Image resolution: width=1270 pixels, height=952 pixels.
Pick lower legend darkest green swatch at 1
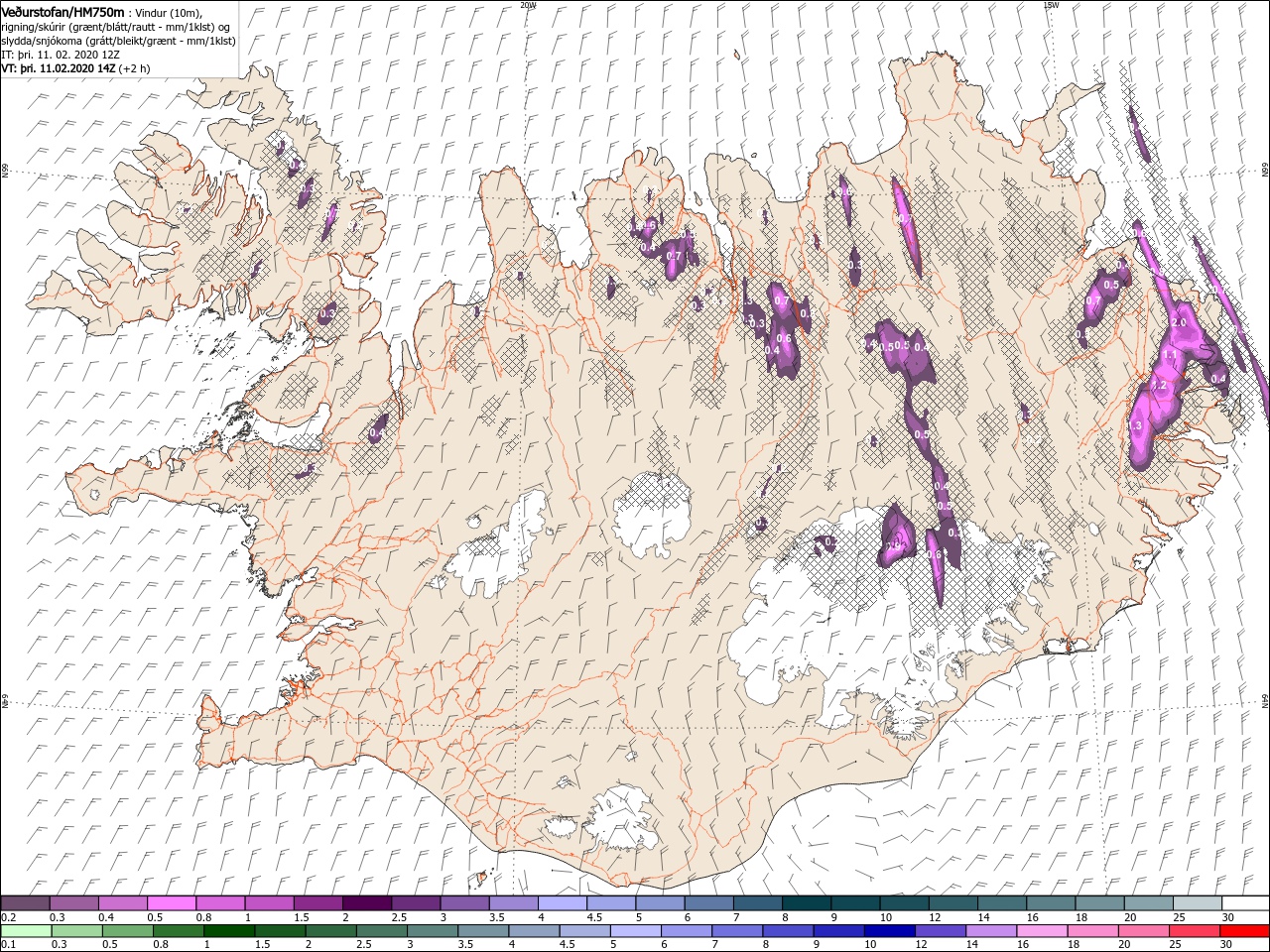(229, 931)
